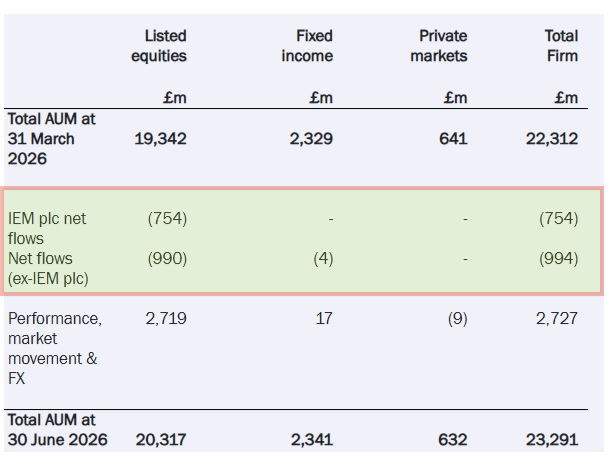Select the Total Firm column header
Image resolution: width=613 pixels, height=458 pixels.
[x=562, y=46]
